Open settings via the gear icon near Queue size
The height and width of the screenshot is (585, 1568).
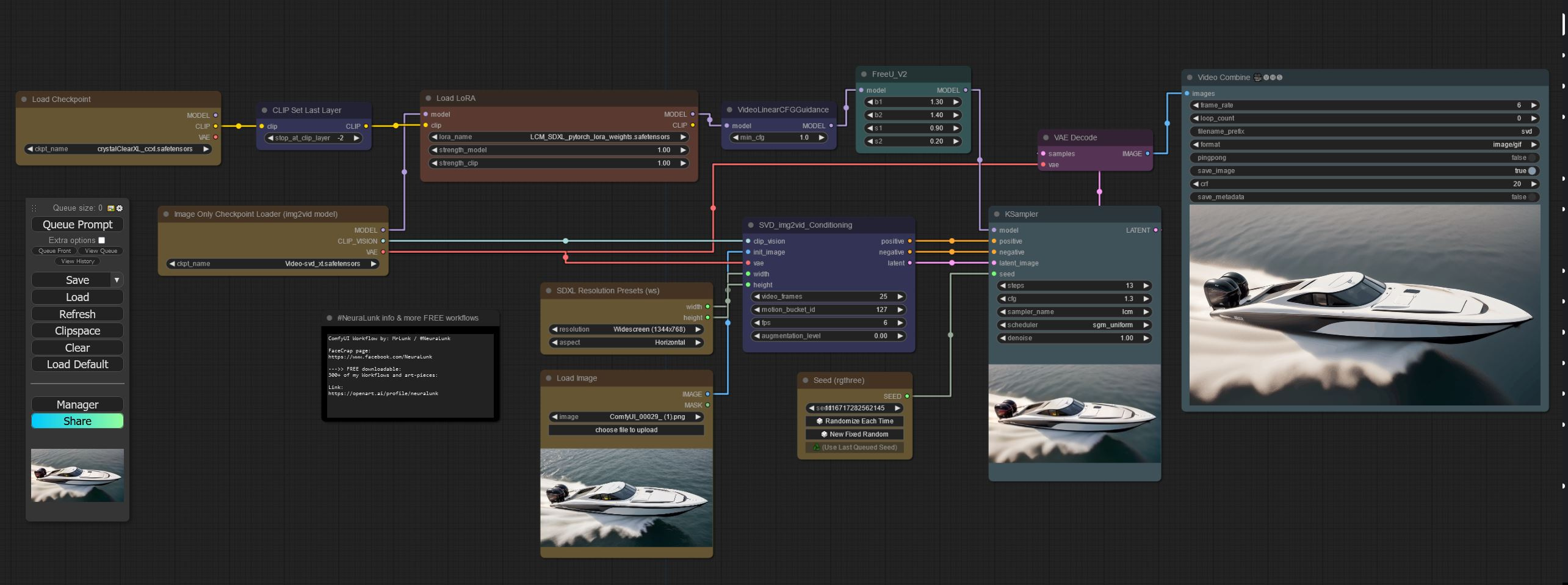click(x=120, y=208)
